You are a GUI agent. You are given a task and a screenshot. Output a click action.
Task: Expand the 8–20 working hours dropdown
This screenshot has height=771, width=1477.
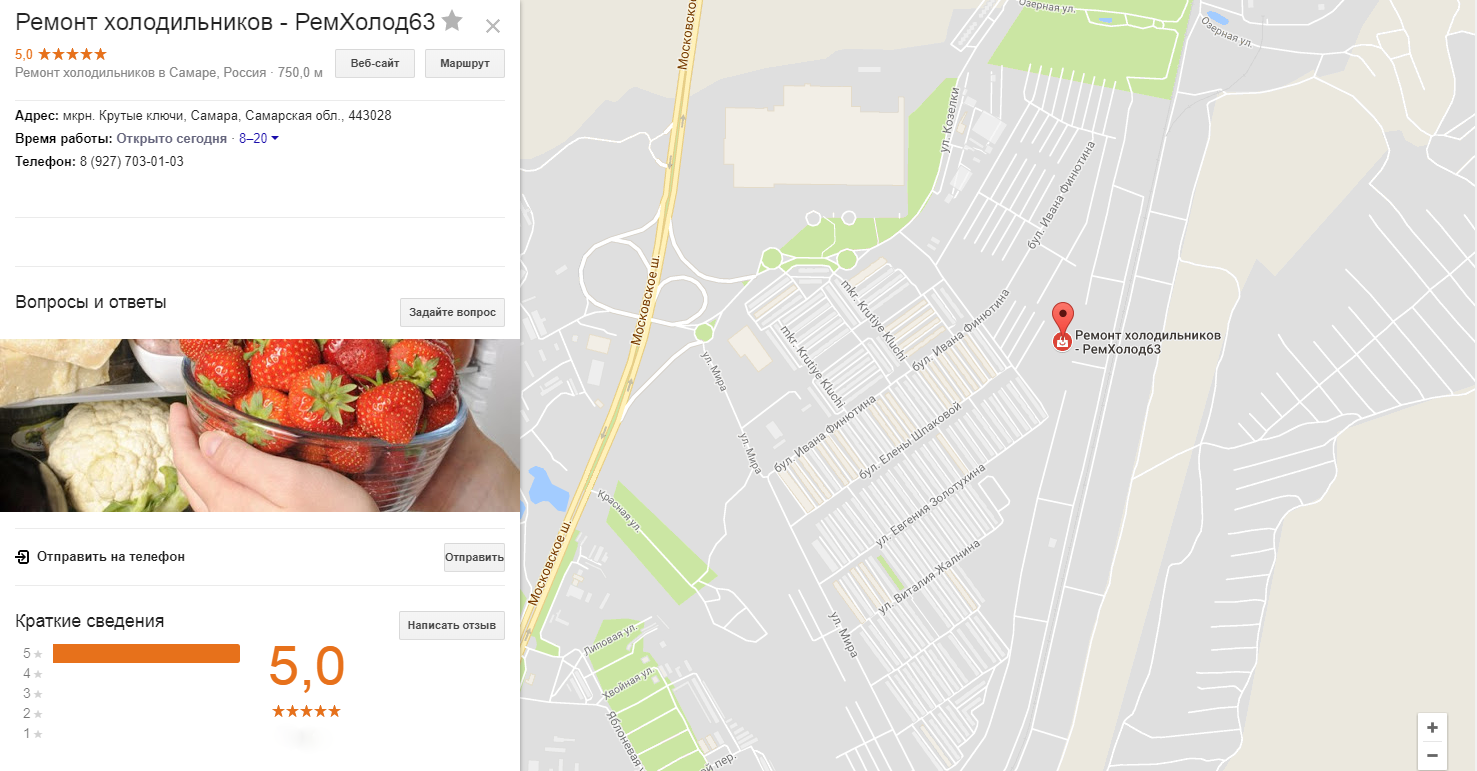point(258,138)
